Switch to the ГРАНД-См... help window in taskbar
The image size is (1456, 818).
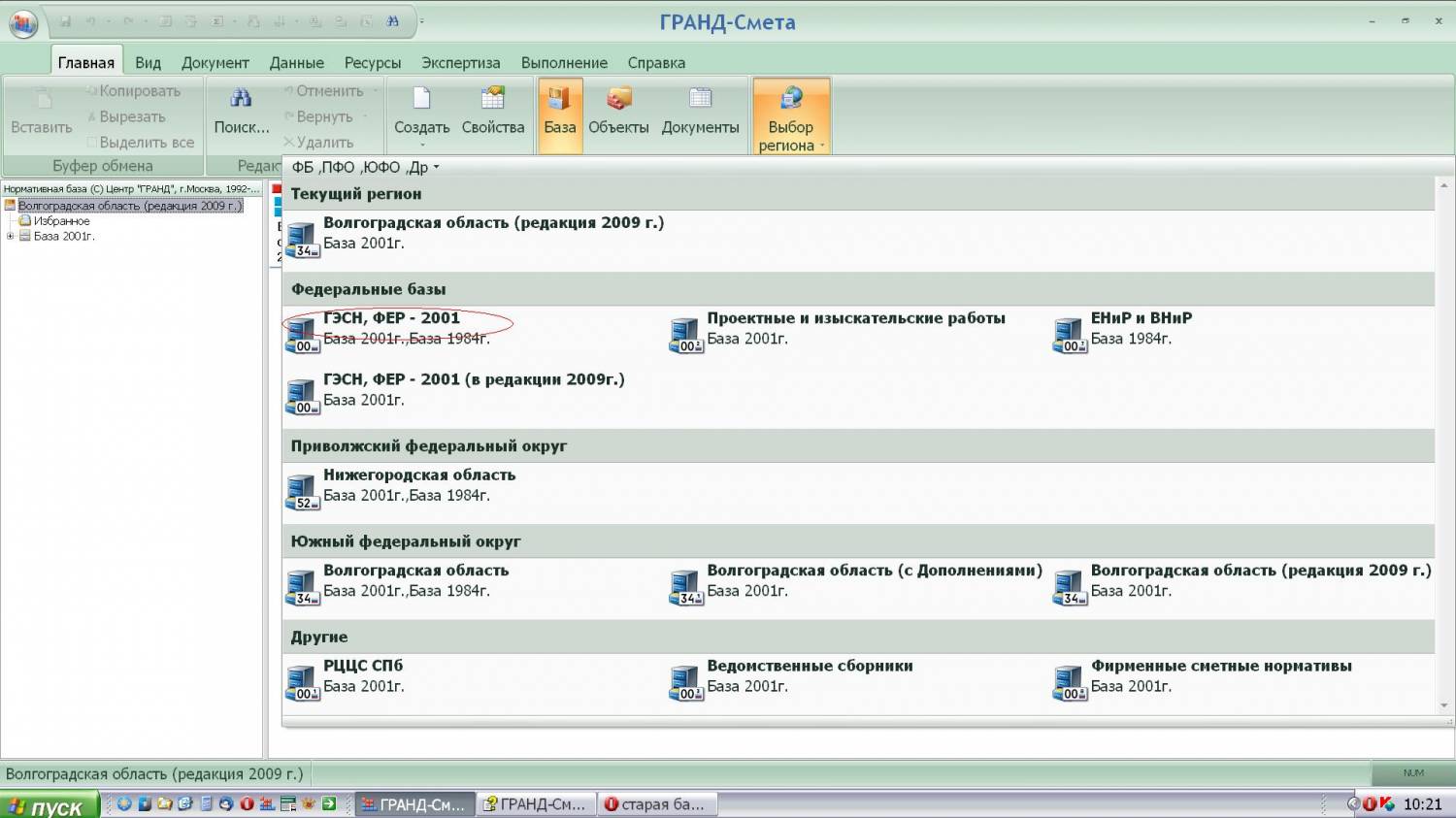click(535, 803)
